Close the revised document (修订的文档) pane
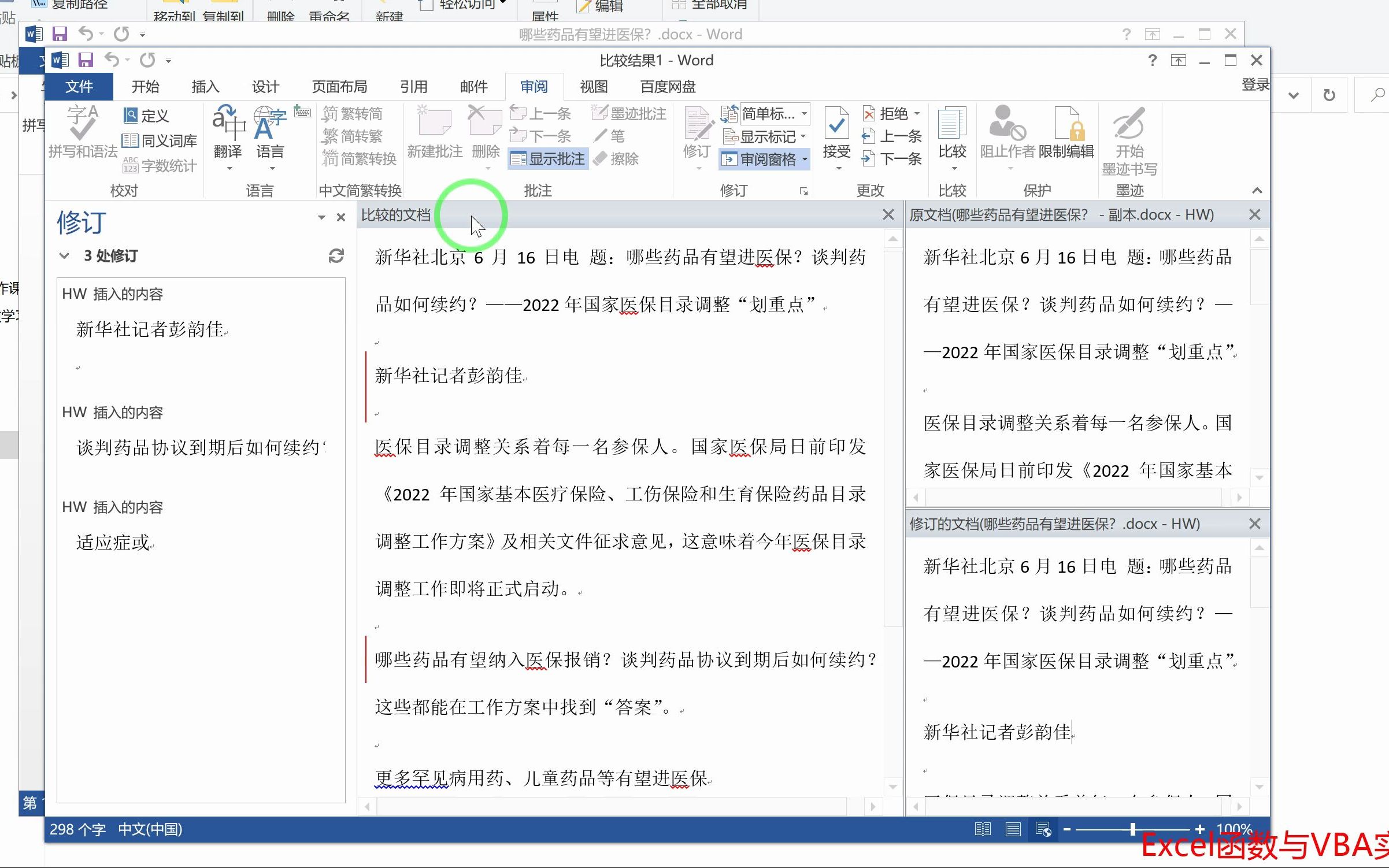The image size is (1389, 868). 1254,524
